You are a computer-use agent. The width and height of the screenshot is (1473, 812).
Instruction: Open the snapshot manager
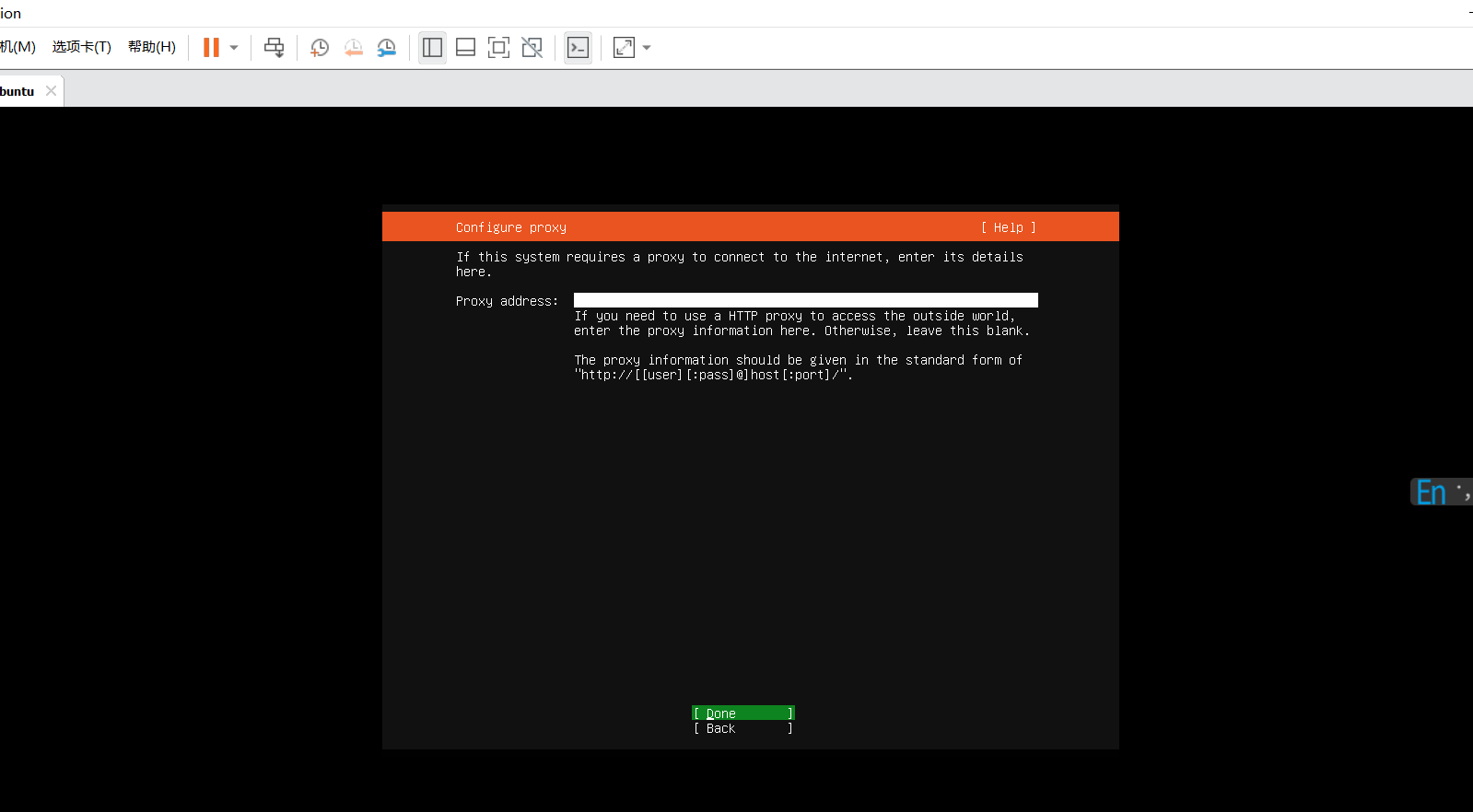[387, 48]
